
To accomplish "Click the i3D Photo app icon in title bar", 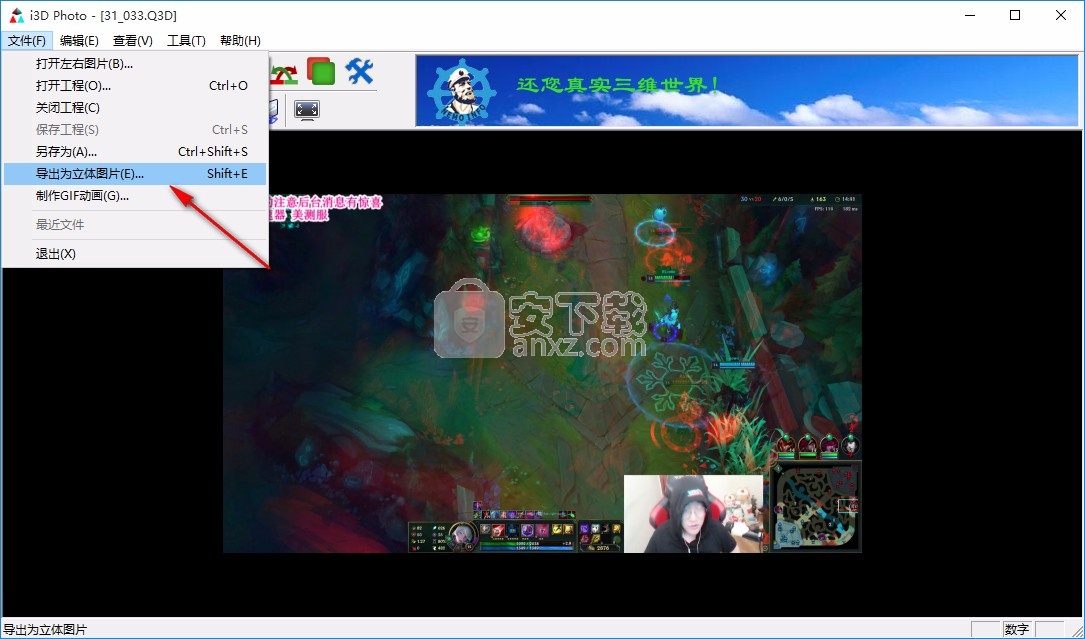I will coord(17,15).
